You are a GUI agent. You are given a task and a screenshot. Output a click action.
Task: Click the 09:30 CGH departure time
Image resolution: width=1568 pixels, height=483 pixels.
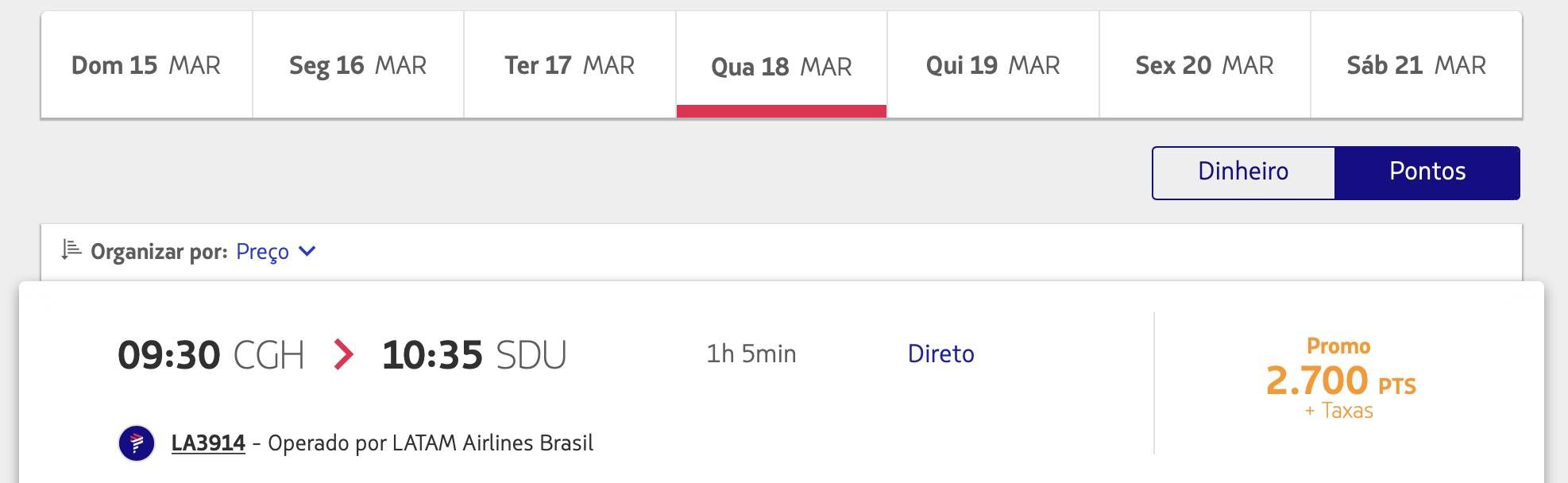(211, 354)
